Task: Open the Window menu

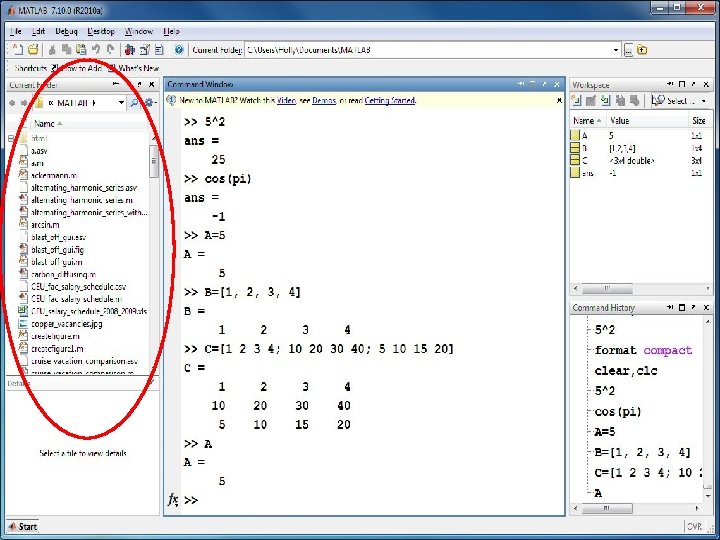Action: pos(139,31)
